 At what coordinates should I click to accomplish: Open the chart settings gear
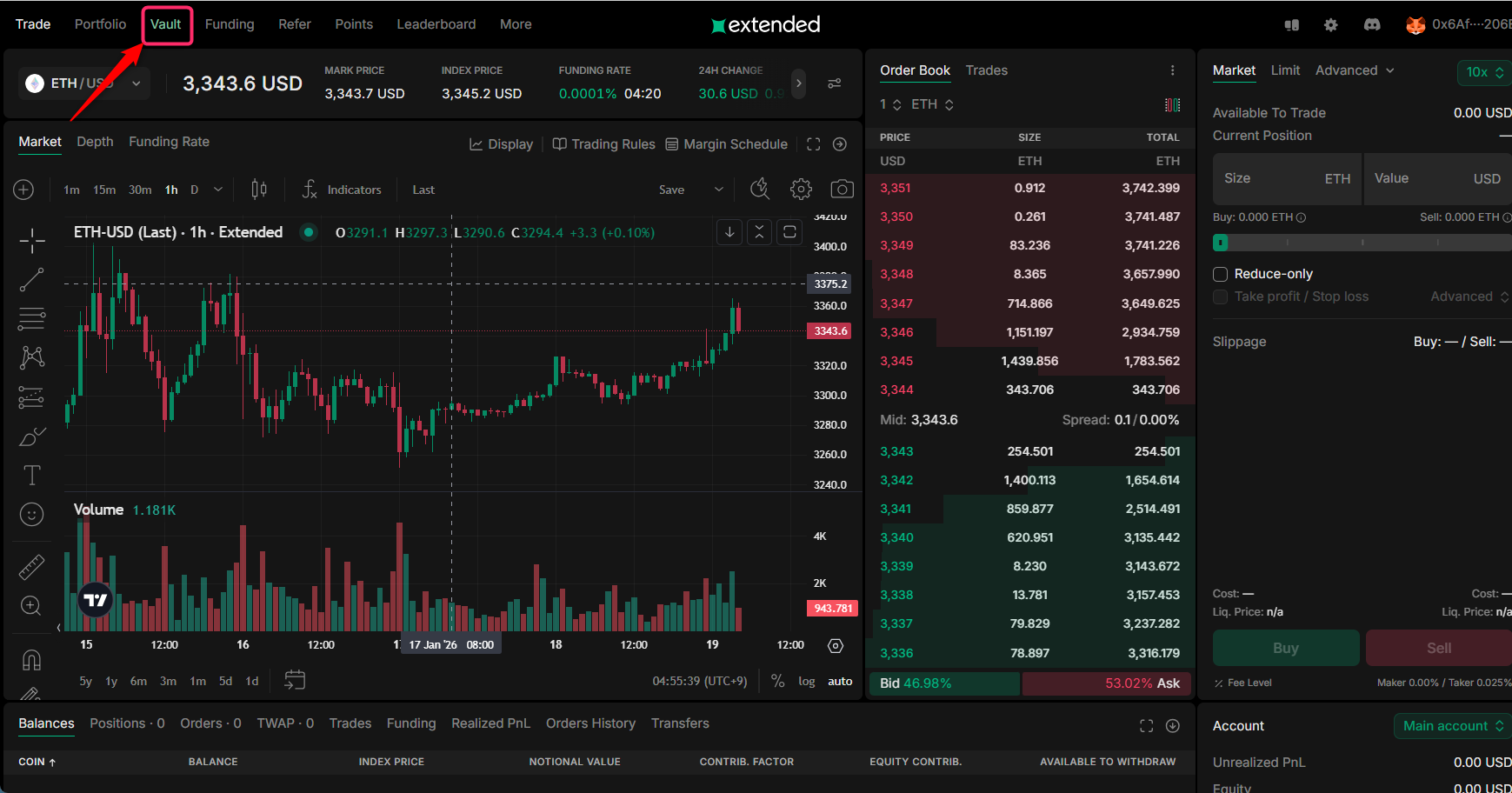point(801,190)
